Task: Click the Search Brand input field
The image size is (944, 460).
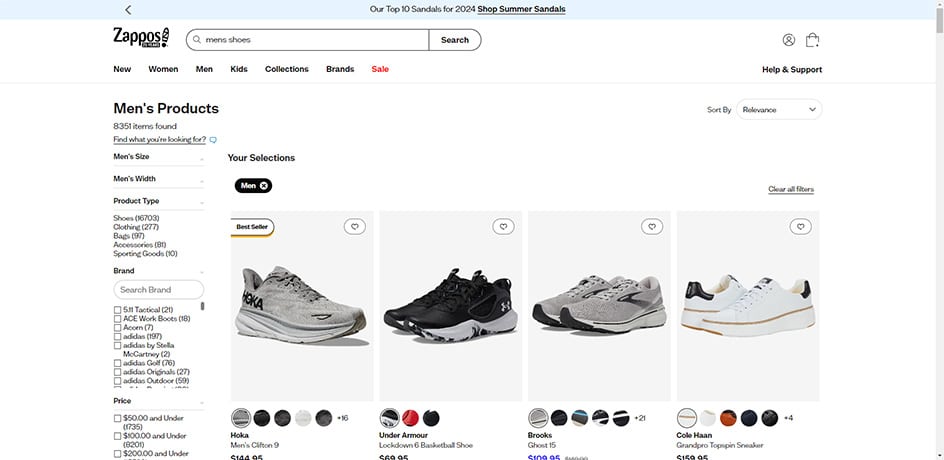Action: (159, 290)
